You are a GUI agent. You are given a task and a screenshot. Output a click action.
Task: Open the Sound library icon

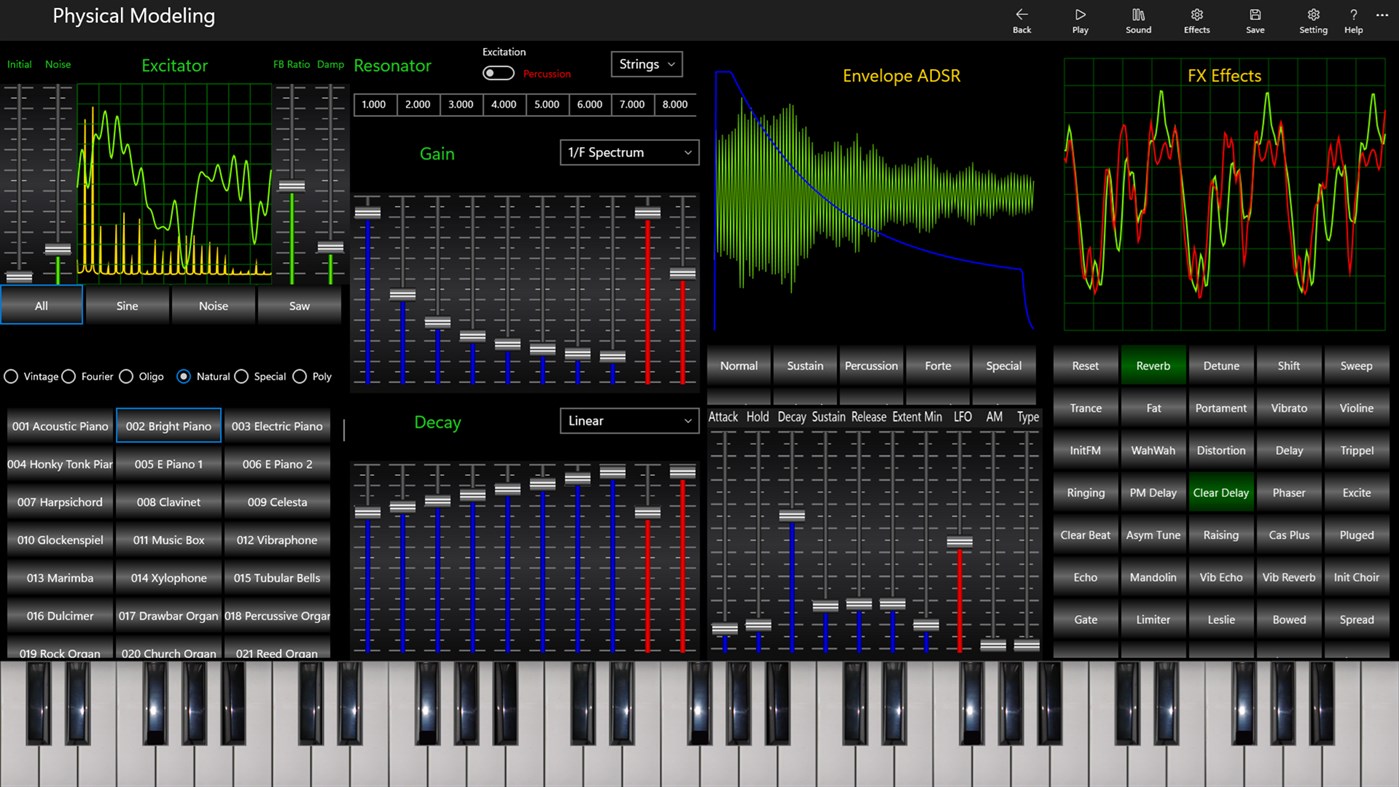[x=1138, y=20]
